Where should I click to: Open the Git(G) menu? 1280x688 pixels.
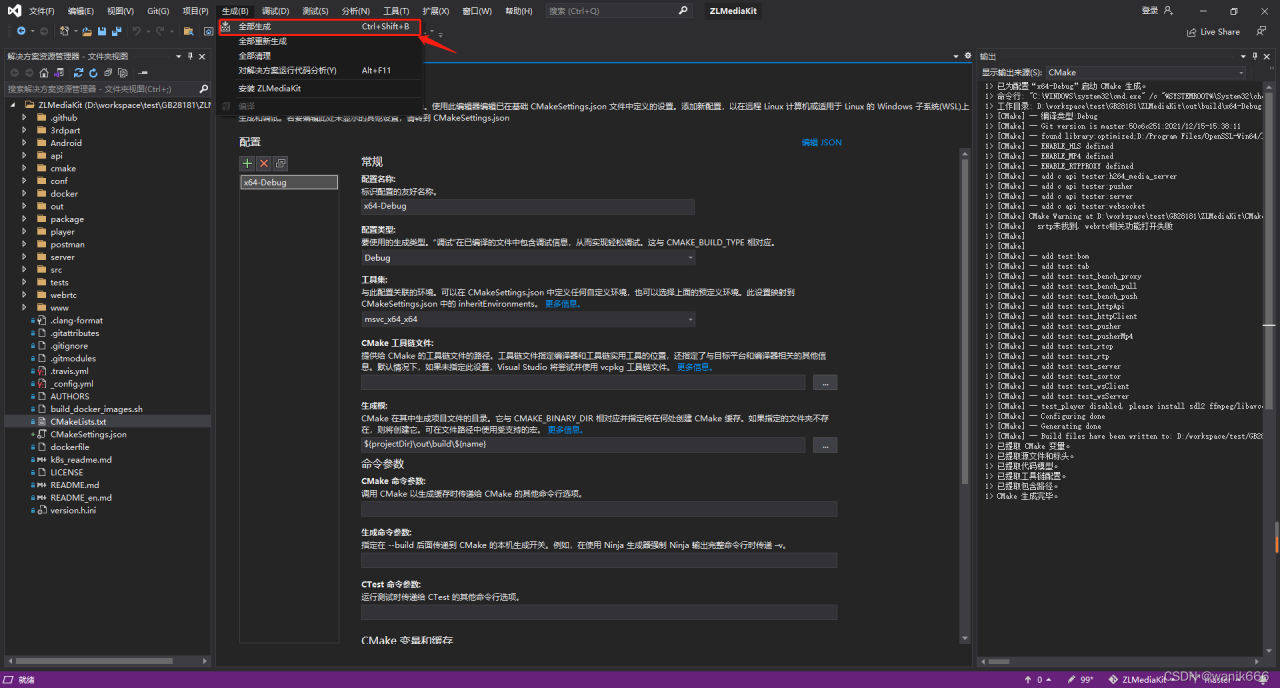coord(158,11)
